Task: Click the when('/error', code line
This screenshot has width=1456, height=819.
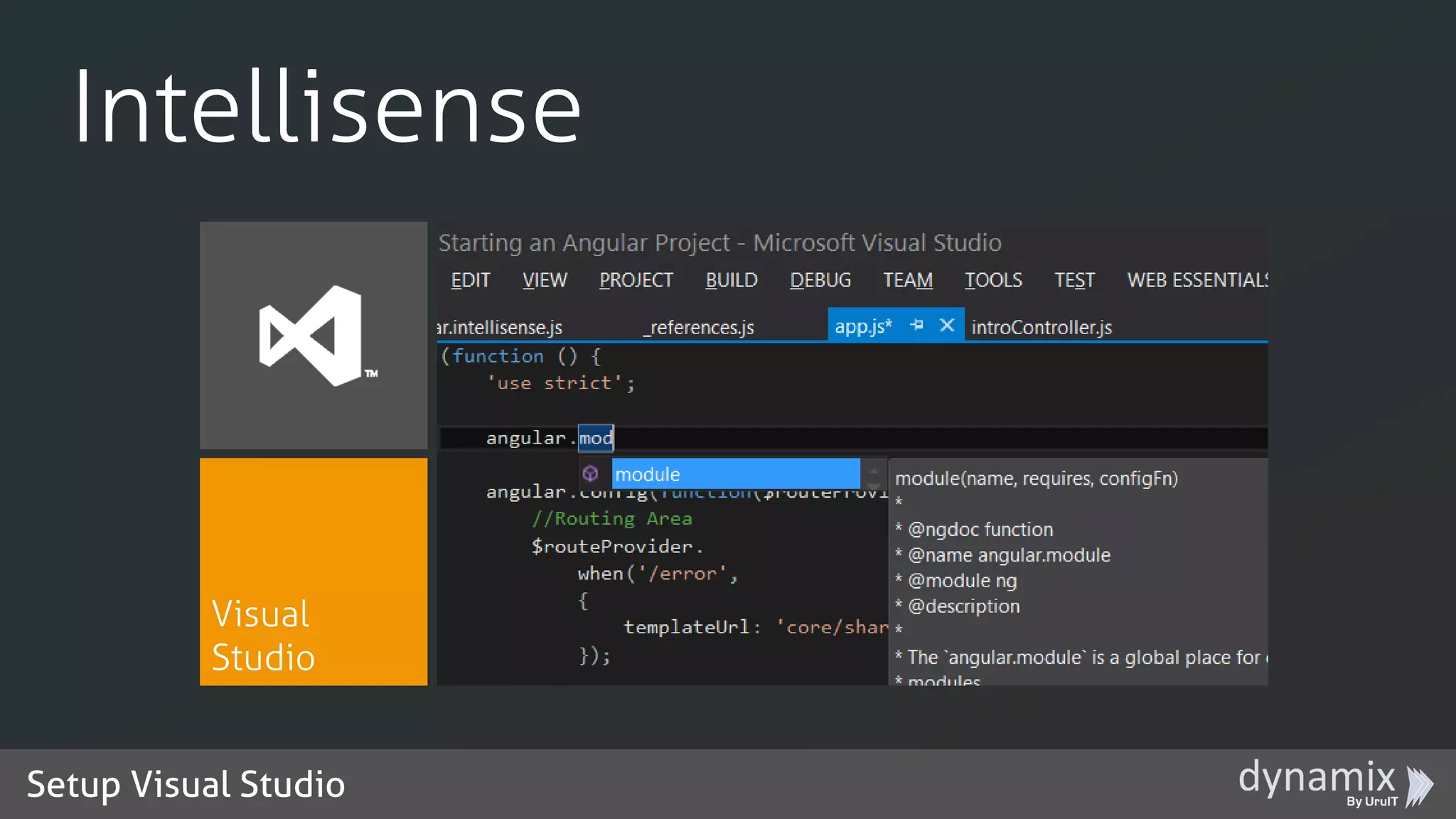Action: 658,574
